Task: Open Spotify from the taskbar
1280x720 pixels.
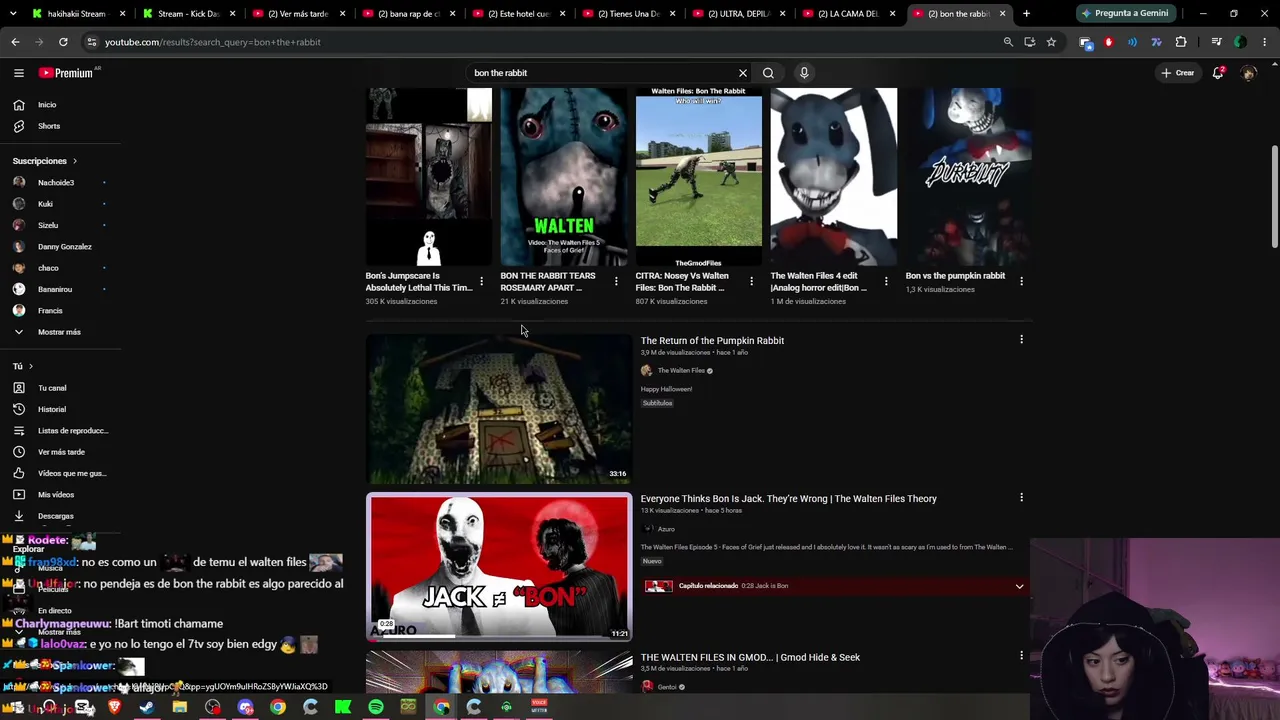Action: 376,707
